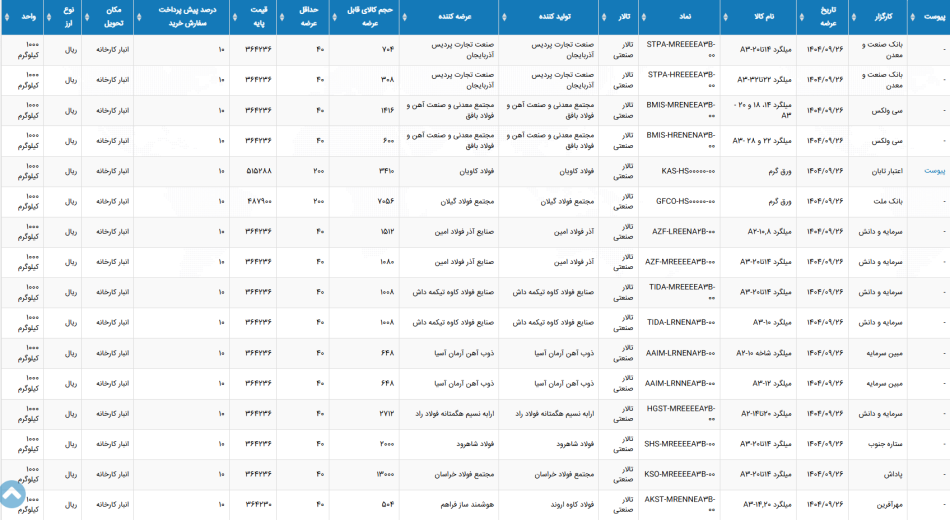The width and height of the screenshot is (950, 520).
Task: Select volume cell ۲۷۱۲
Action: (364, 414)
